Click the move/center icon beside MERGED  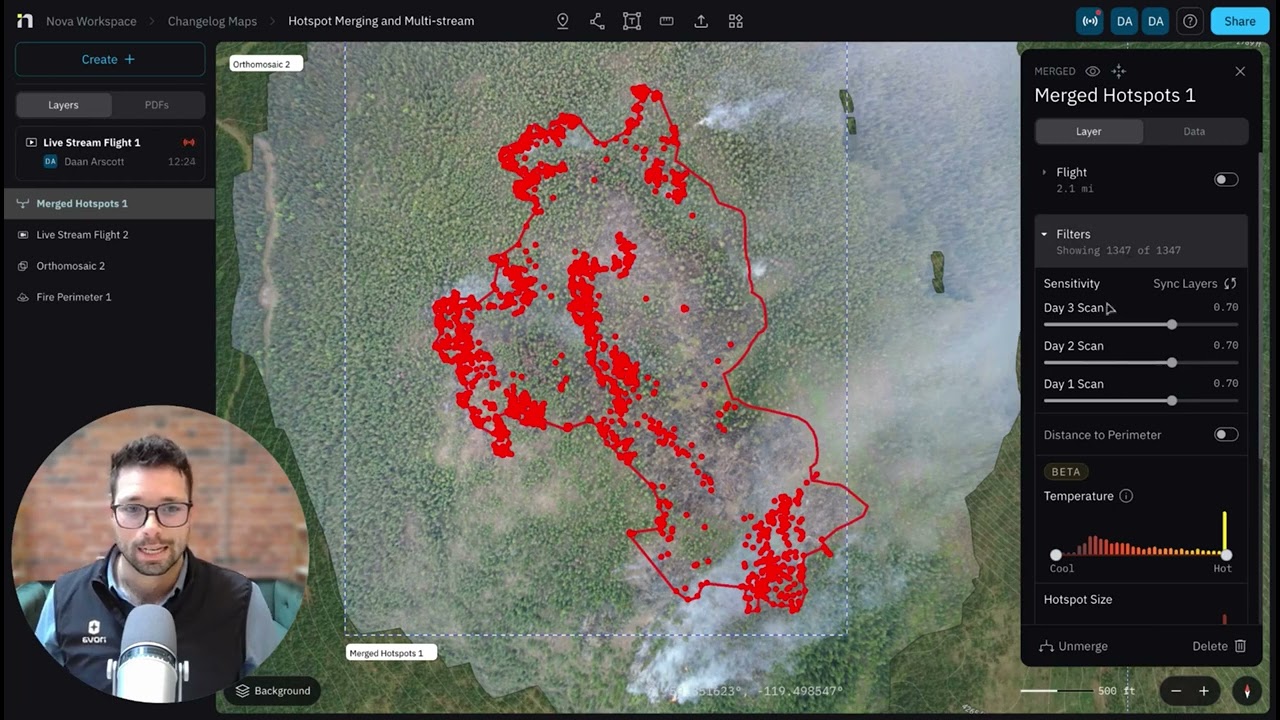tap(1119, 71)
